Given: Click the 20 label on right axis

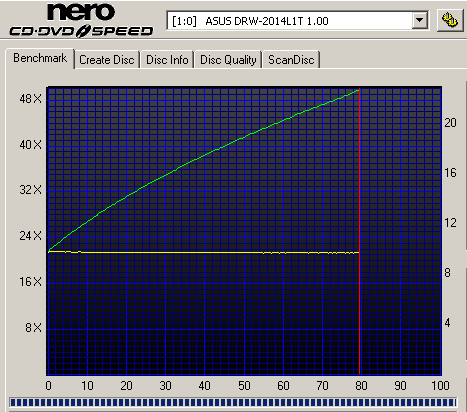Looking at the screenshot, I should click(450, 123).
